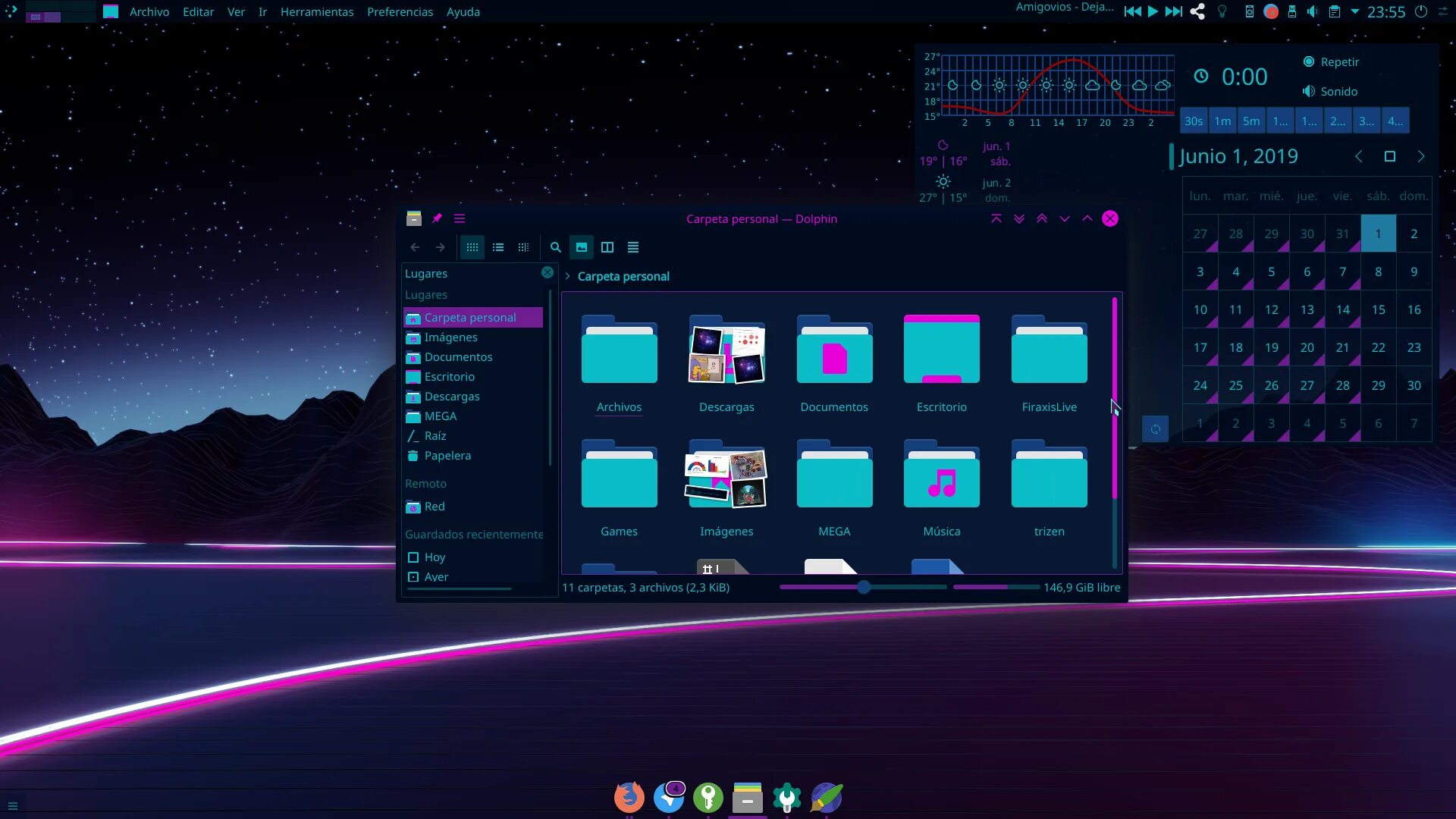Screen dimensions: 1456x819
Task: Open the Herramientas menu
Action: (317, 11)
